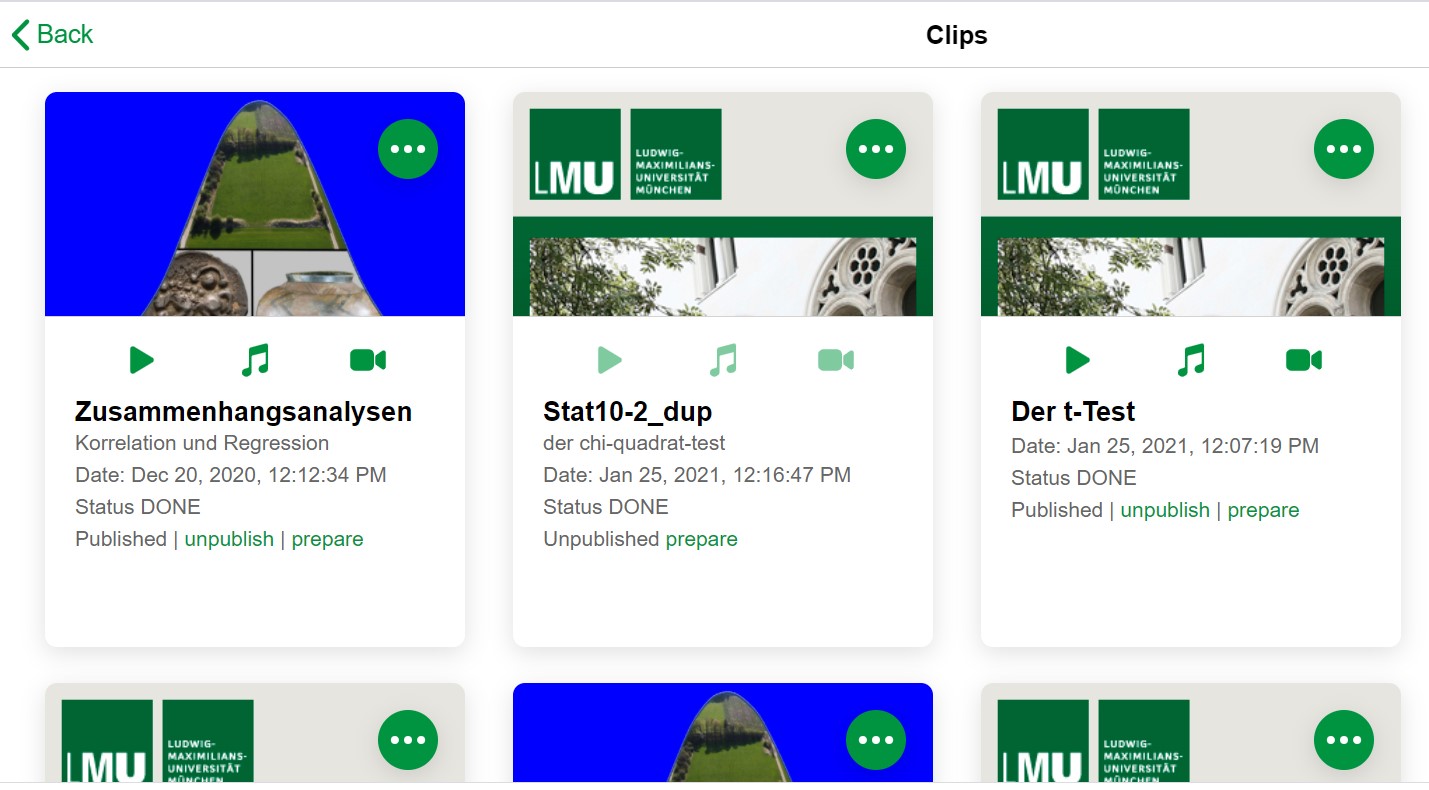Click the 'Unpublished' status on Stat10-2_dup

[x=601, y=539]
